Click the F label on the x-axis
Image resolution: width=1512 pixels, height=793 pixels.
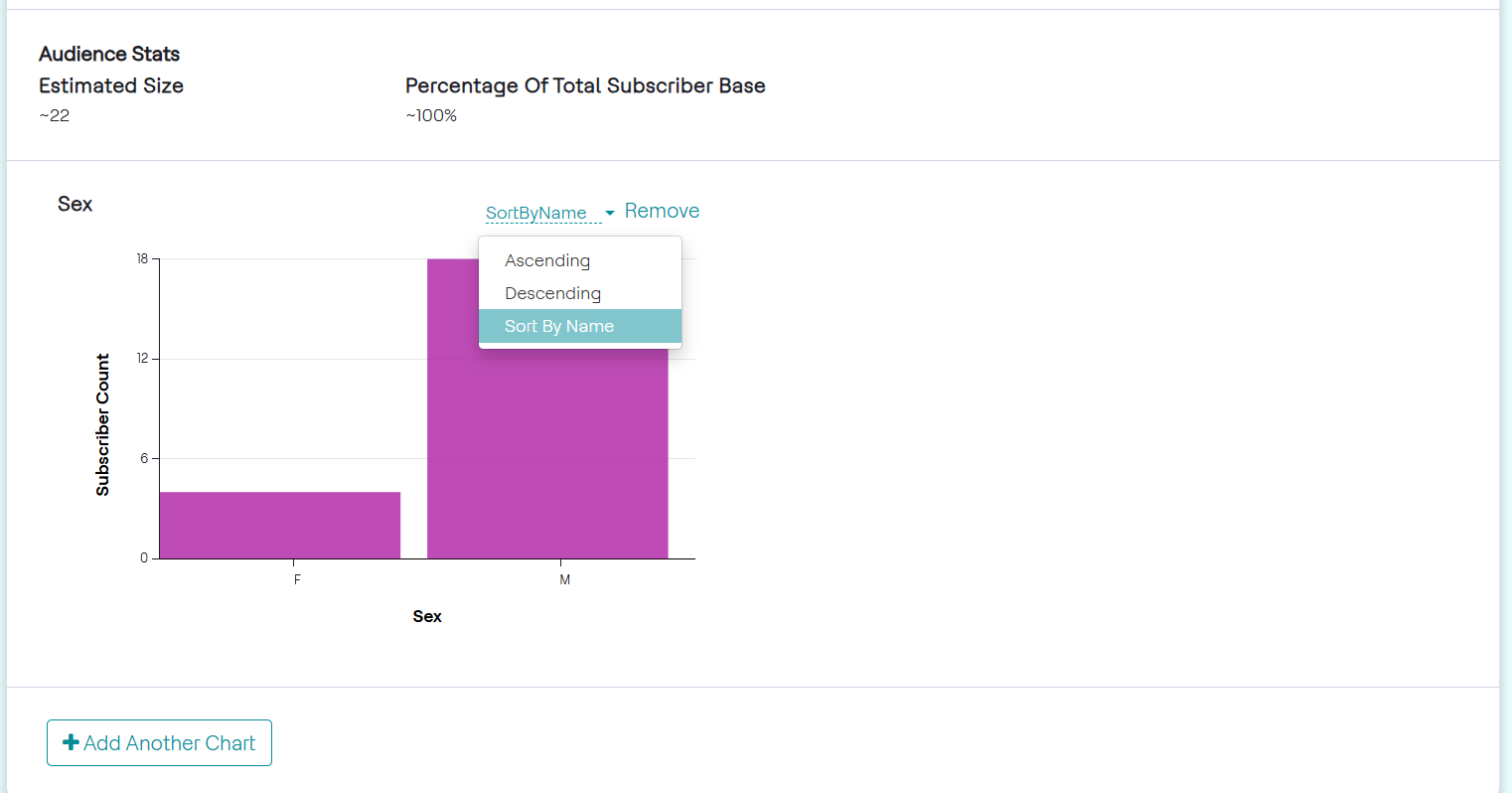point(297,579)
